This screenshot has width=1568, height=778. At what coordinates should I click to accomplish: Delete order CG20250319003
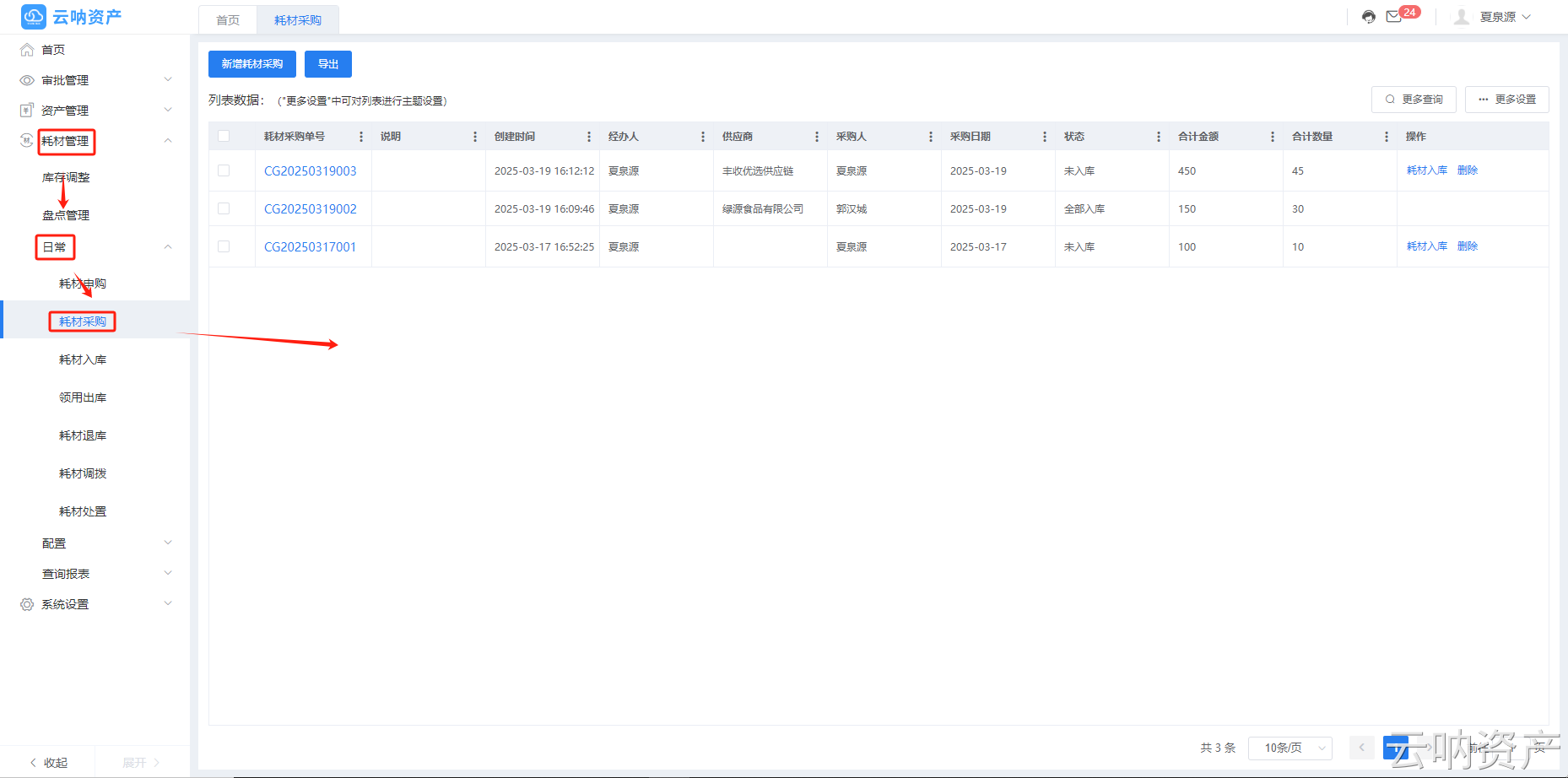tap(1468, 170)
